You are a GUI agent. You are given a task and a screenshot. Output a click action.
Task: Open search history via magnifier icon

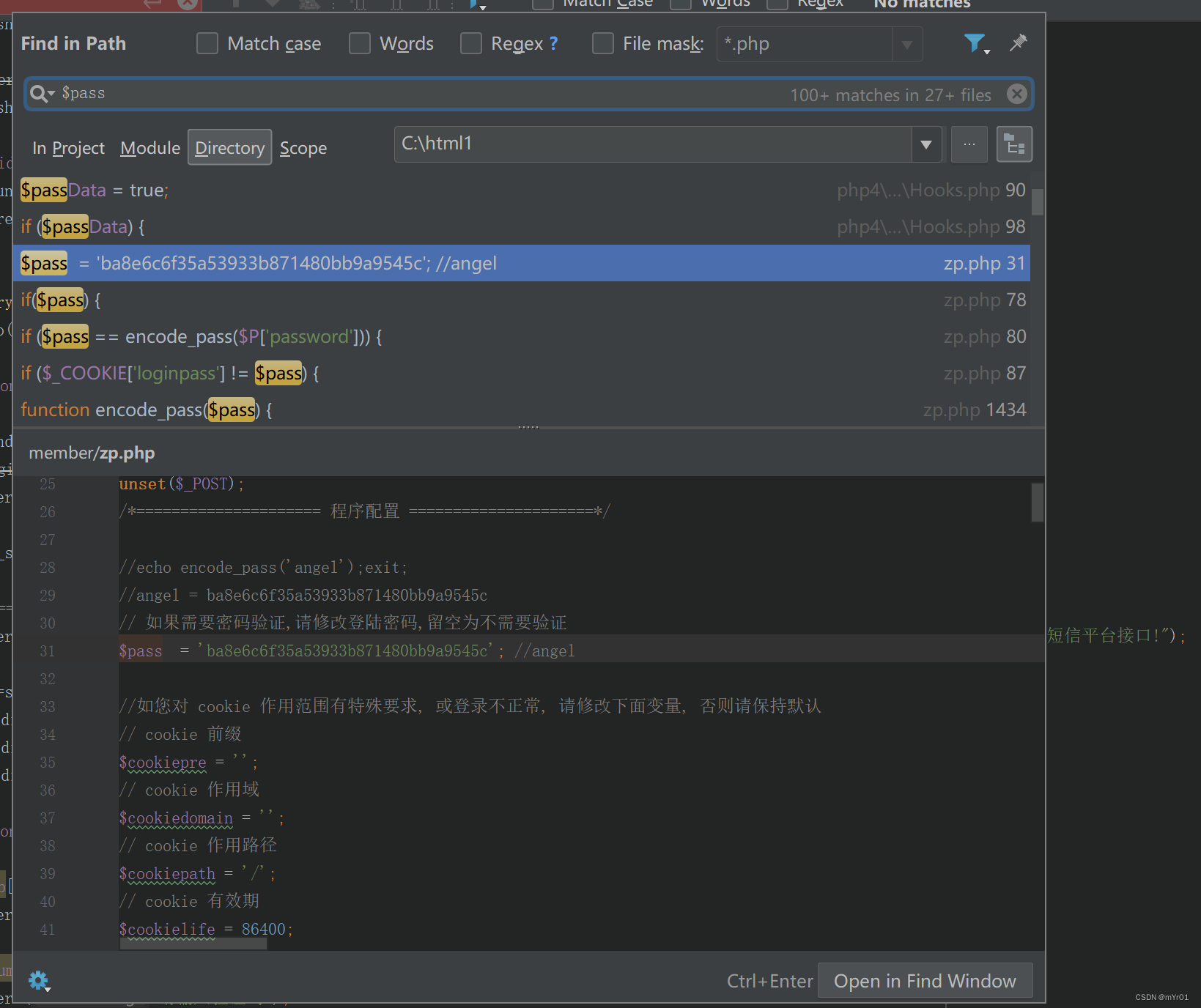(41, 93)
